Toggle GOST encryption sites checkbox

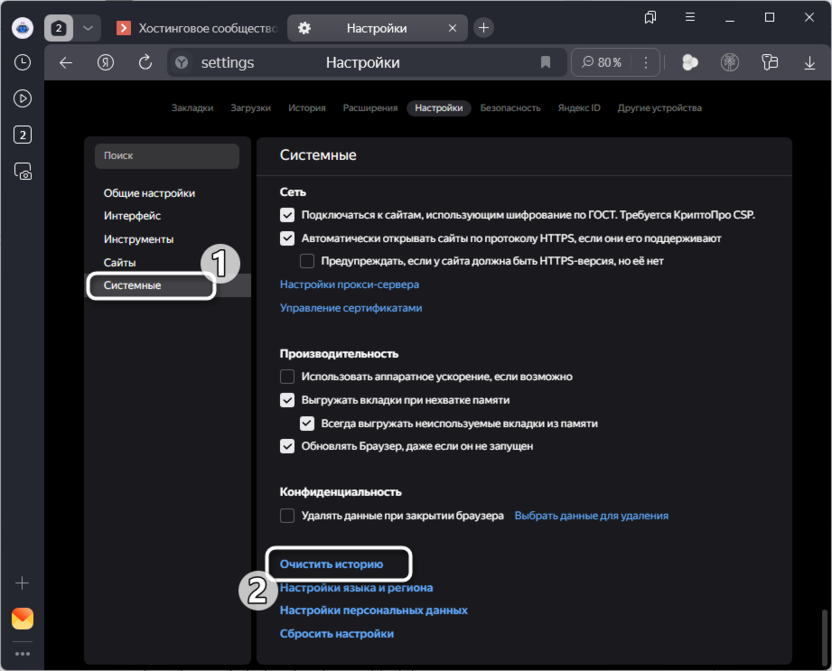[x=287, y=215]
